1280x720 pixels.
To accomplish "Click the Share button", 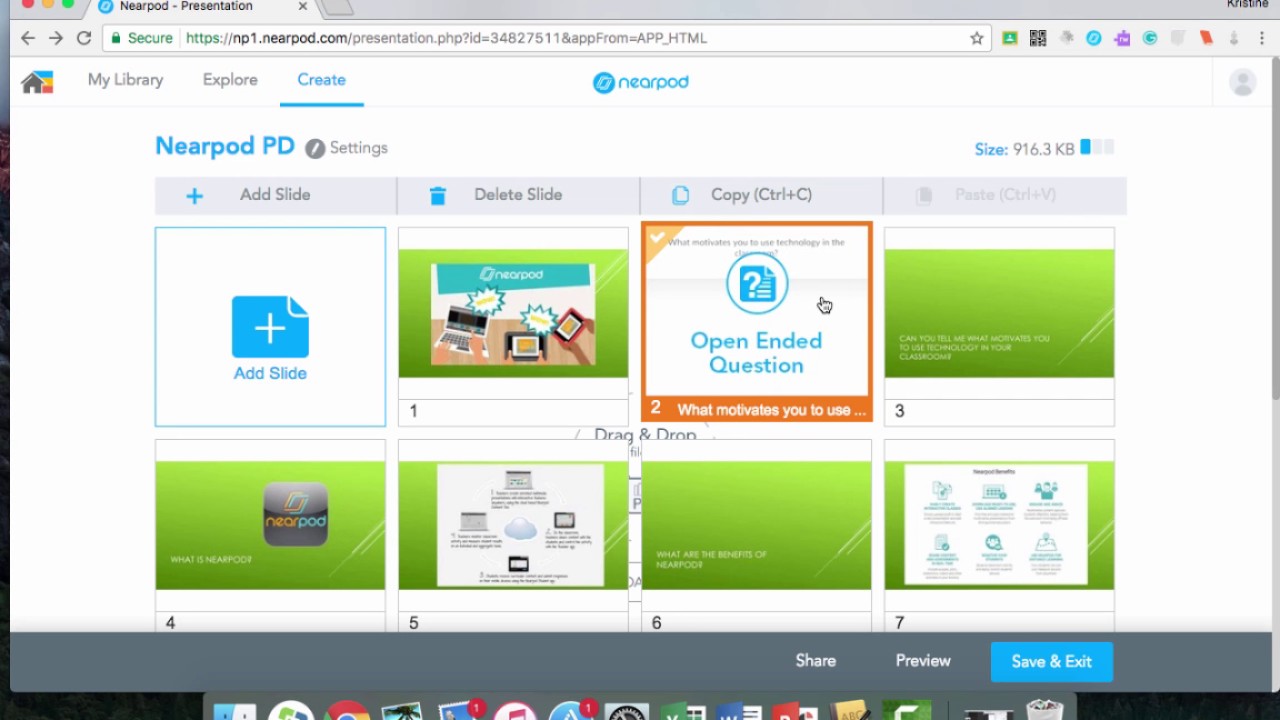I will pyautogui.click(x=816, y=661).
